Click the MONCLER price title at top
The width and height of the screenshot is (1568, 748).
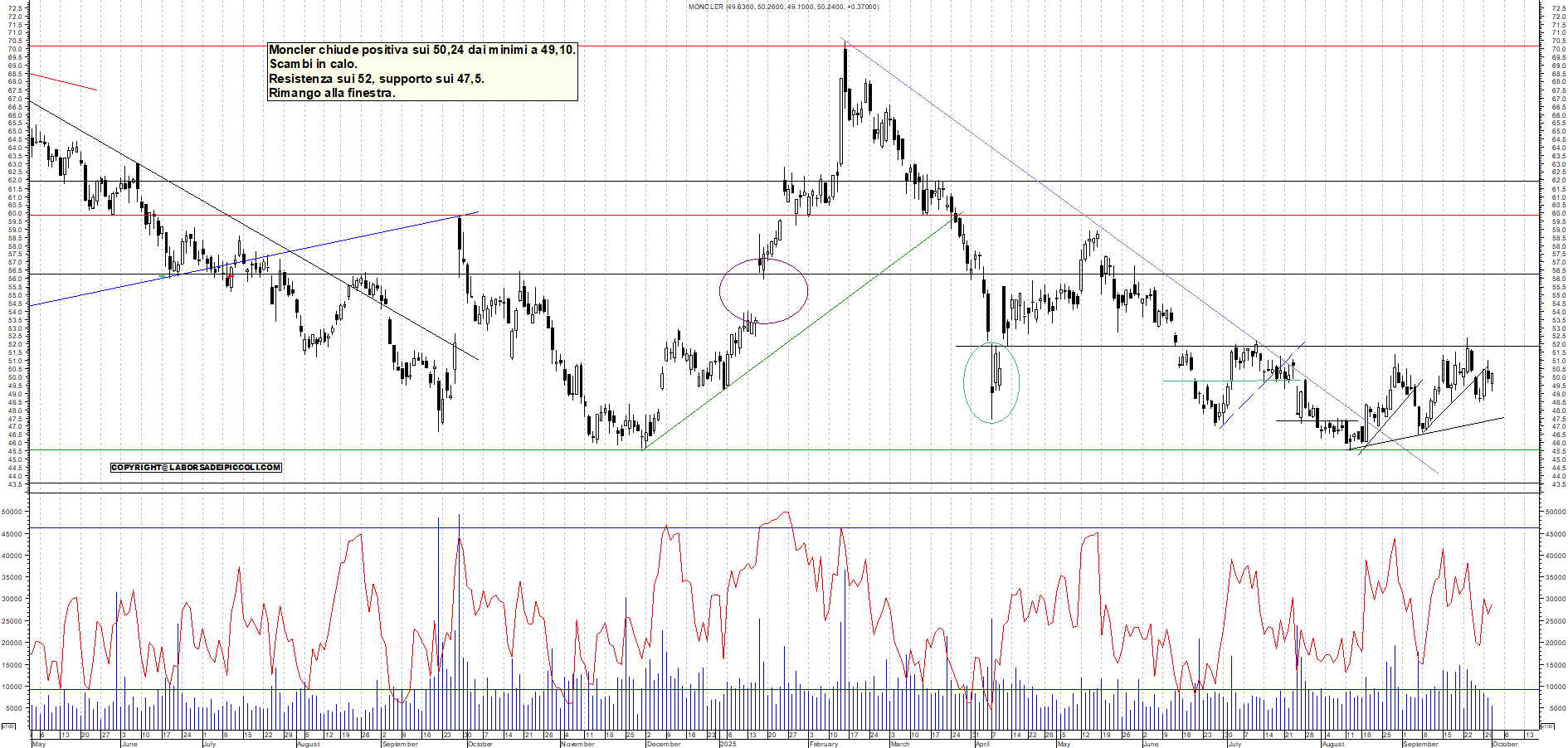(x=783, y=7)
